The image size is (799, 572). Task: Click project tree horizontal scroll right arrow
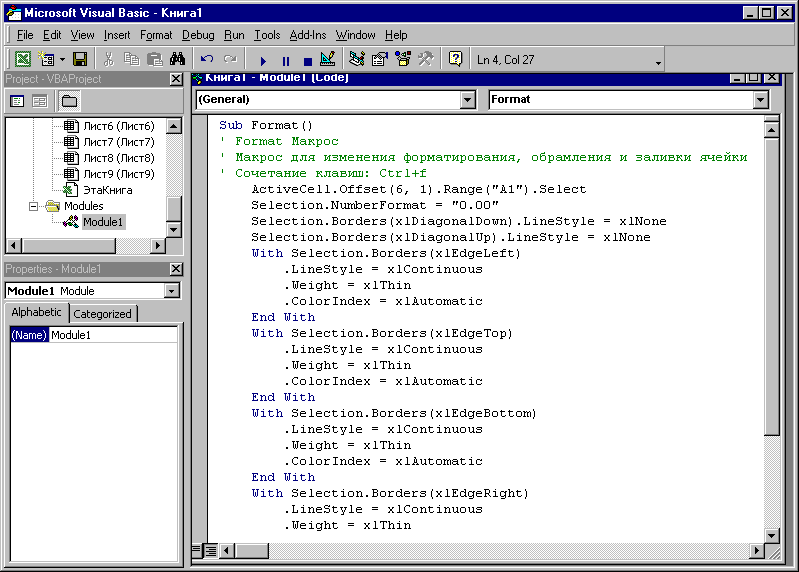pyautogui.click(x=157, y=246)
